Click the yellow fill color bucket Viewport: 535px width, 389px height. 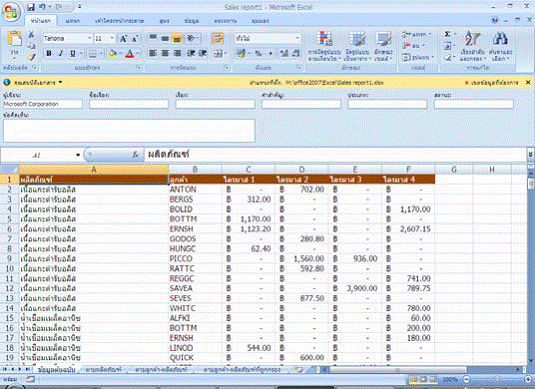(x=112, y=53)
